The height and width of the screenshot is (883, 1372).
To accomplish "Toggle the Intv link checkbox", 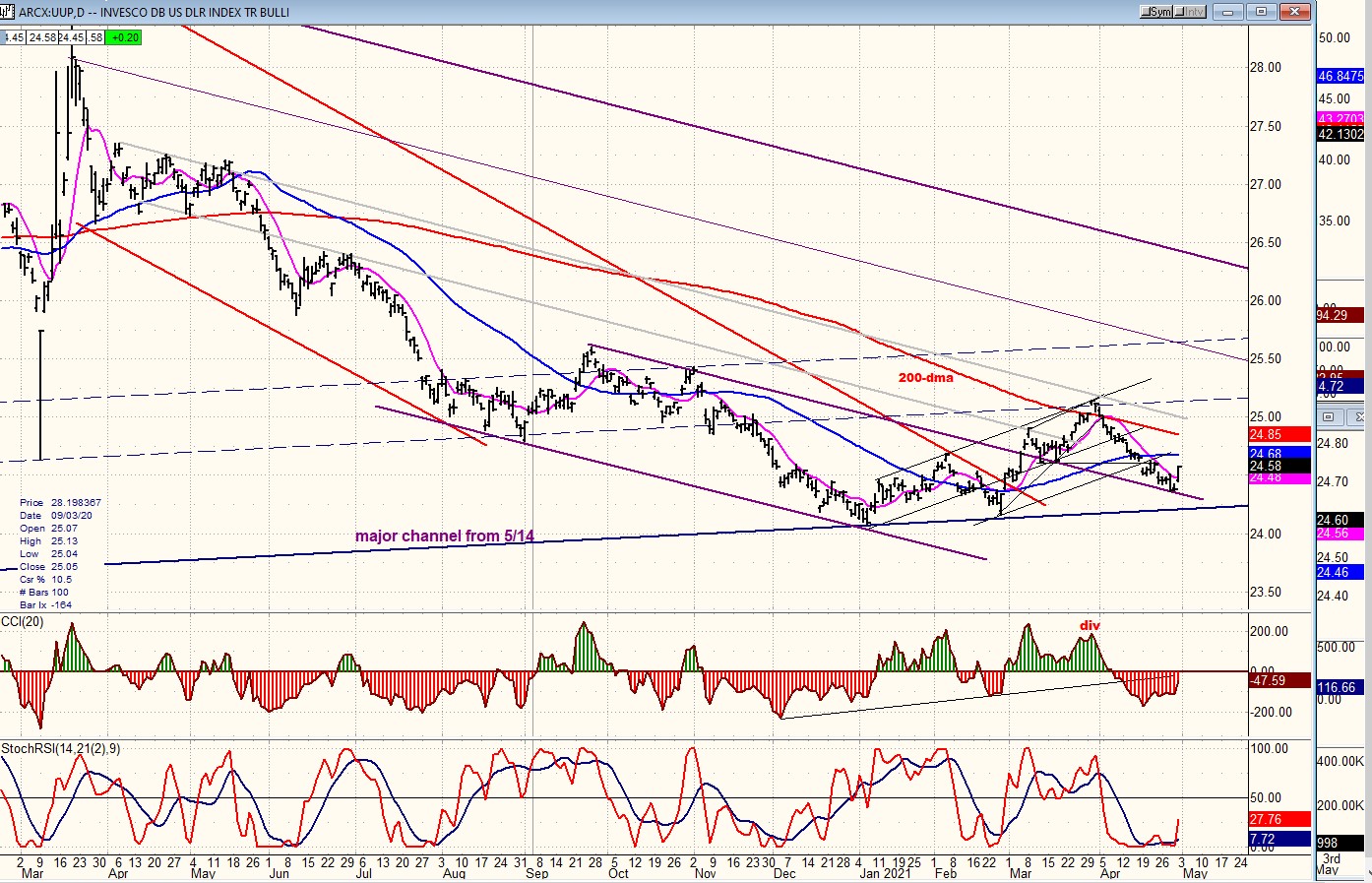I will pos(1190,12).
